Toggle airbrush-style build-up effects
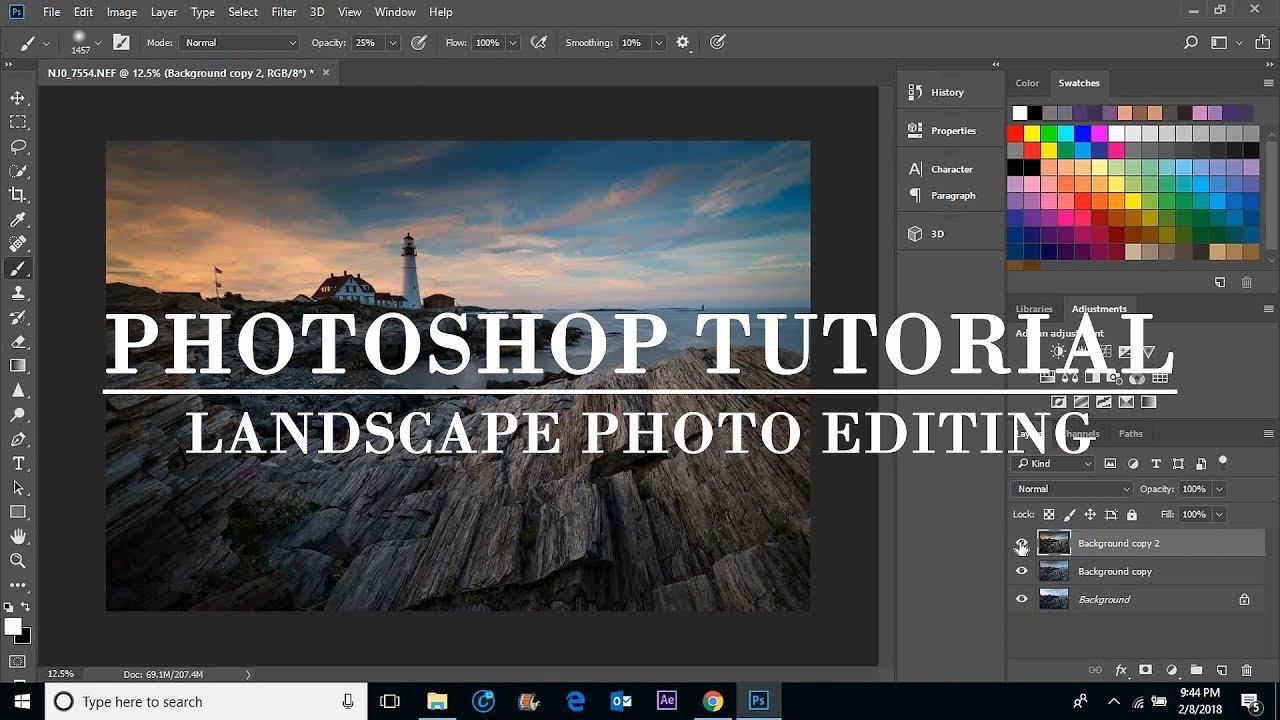This screenshot has height=720, width=1280. pyautogui.click(x=539, y=42)
